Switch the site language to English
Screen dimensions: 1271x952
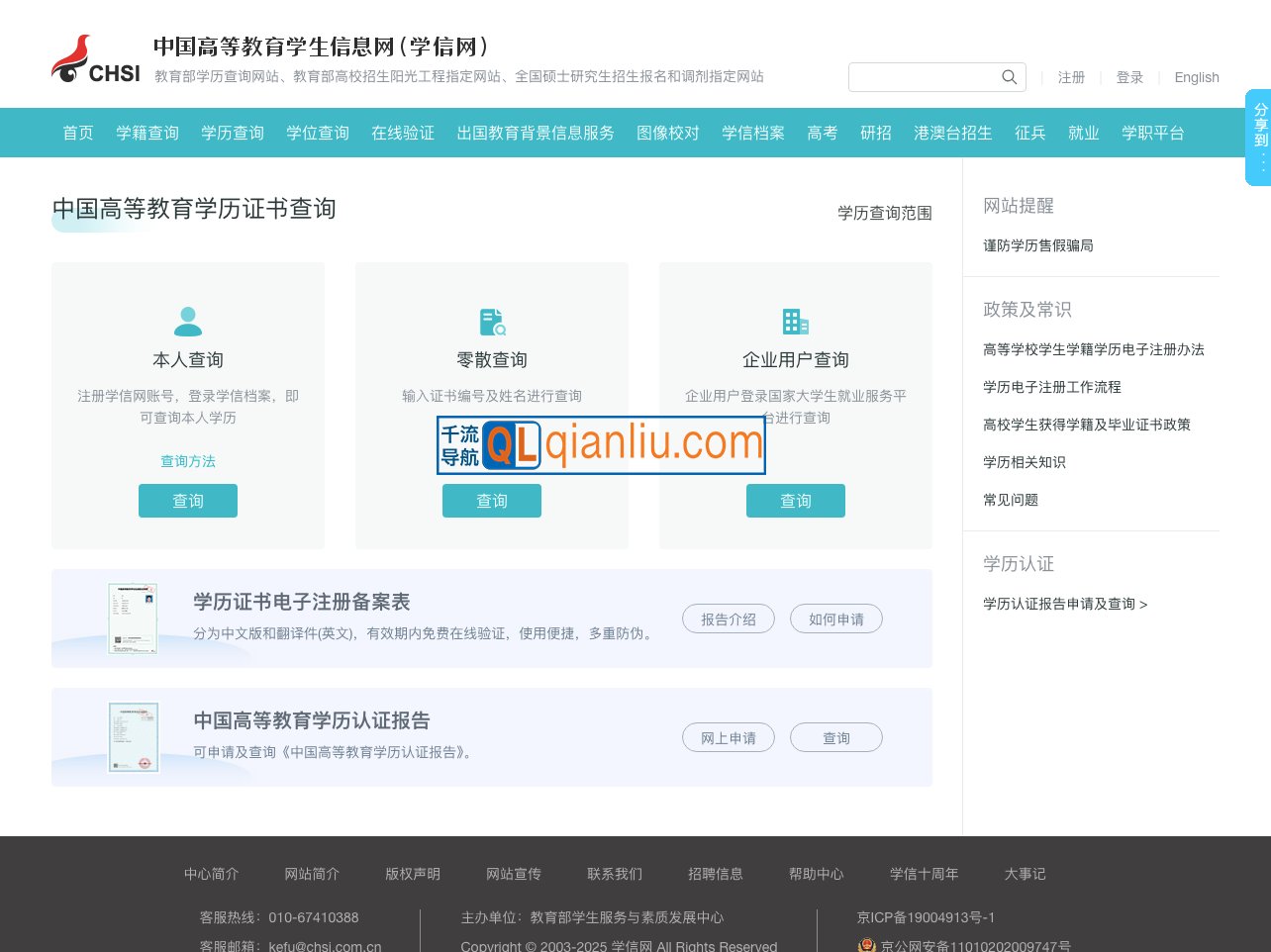(1197, 77)
